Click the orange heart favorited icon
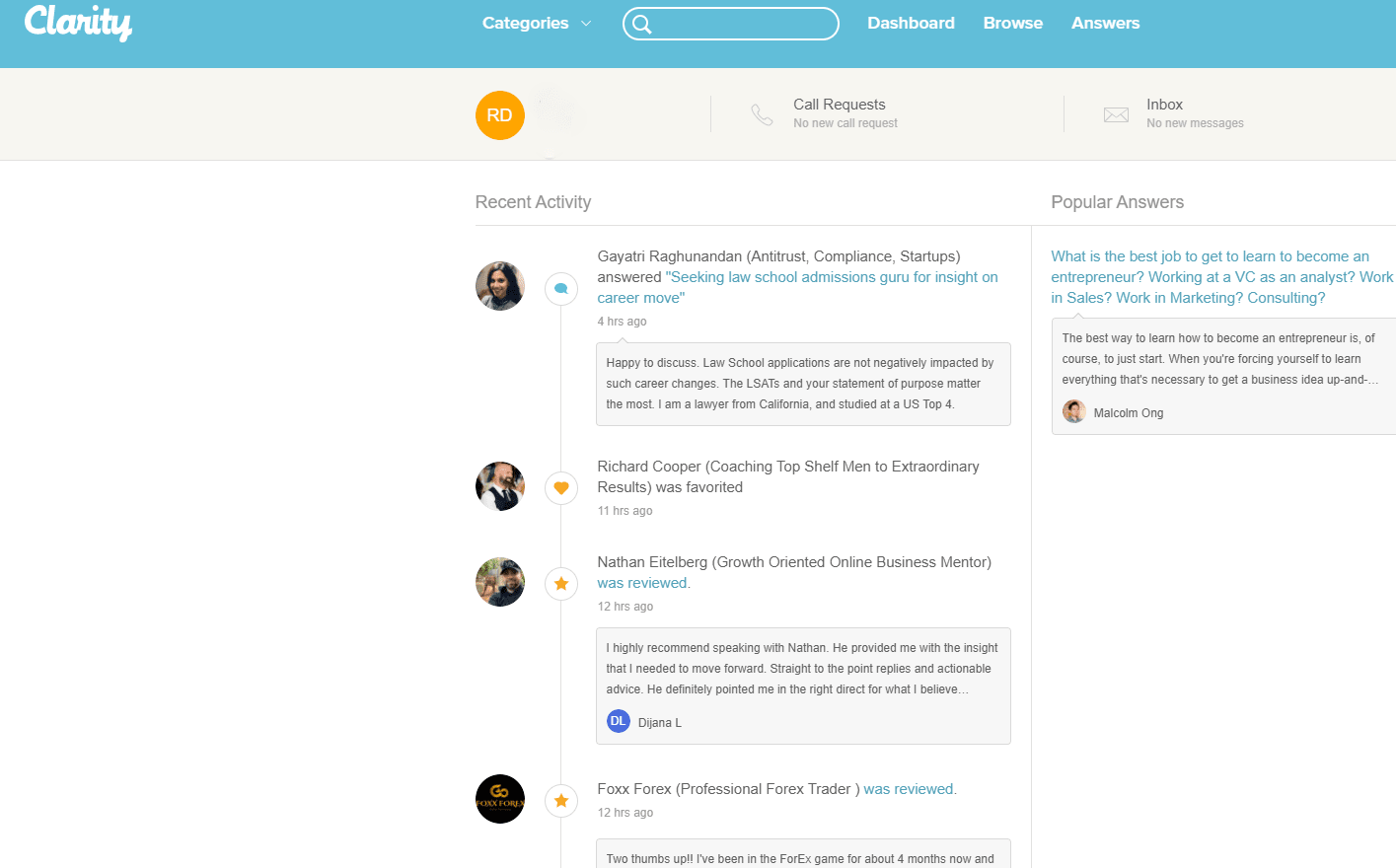The image size is (1396, 868). tap(561, 487)
